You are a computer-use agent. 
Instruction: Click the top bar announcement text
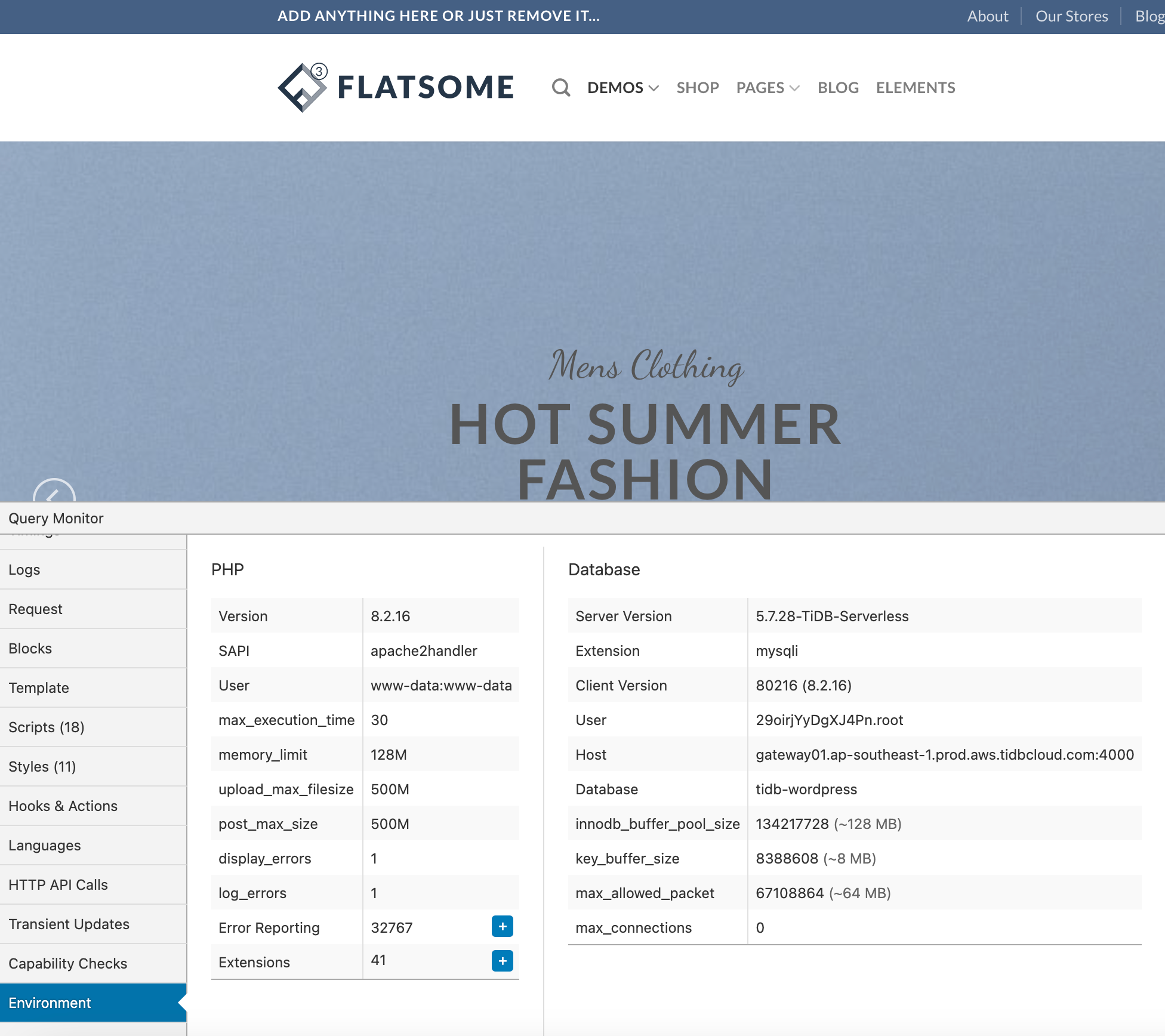[x=439, y=16]
